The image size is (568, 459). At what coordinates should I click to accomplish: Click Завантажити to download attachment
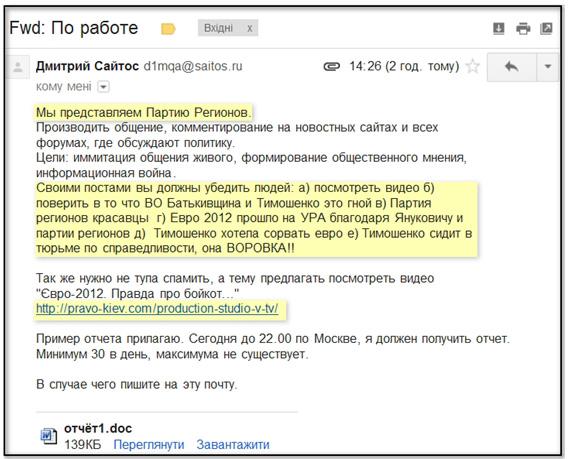233,445
